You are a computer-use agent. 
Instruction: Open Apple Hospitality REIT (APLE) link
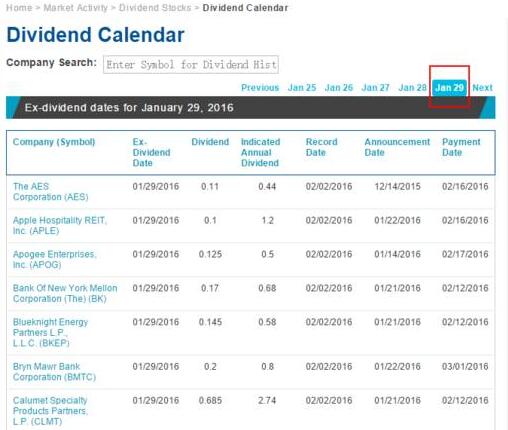[x=60, y=226]
